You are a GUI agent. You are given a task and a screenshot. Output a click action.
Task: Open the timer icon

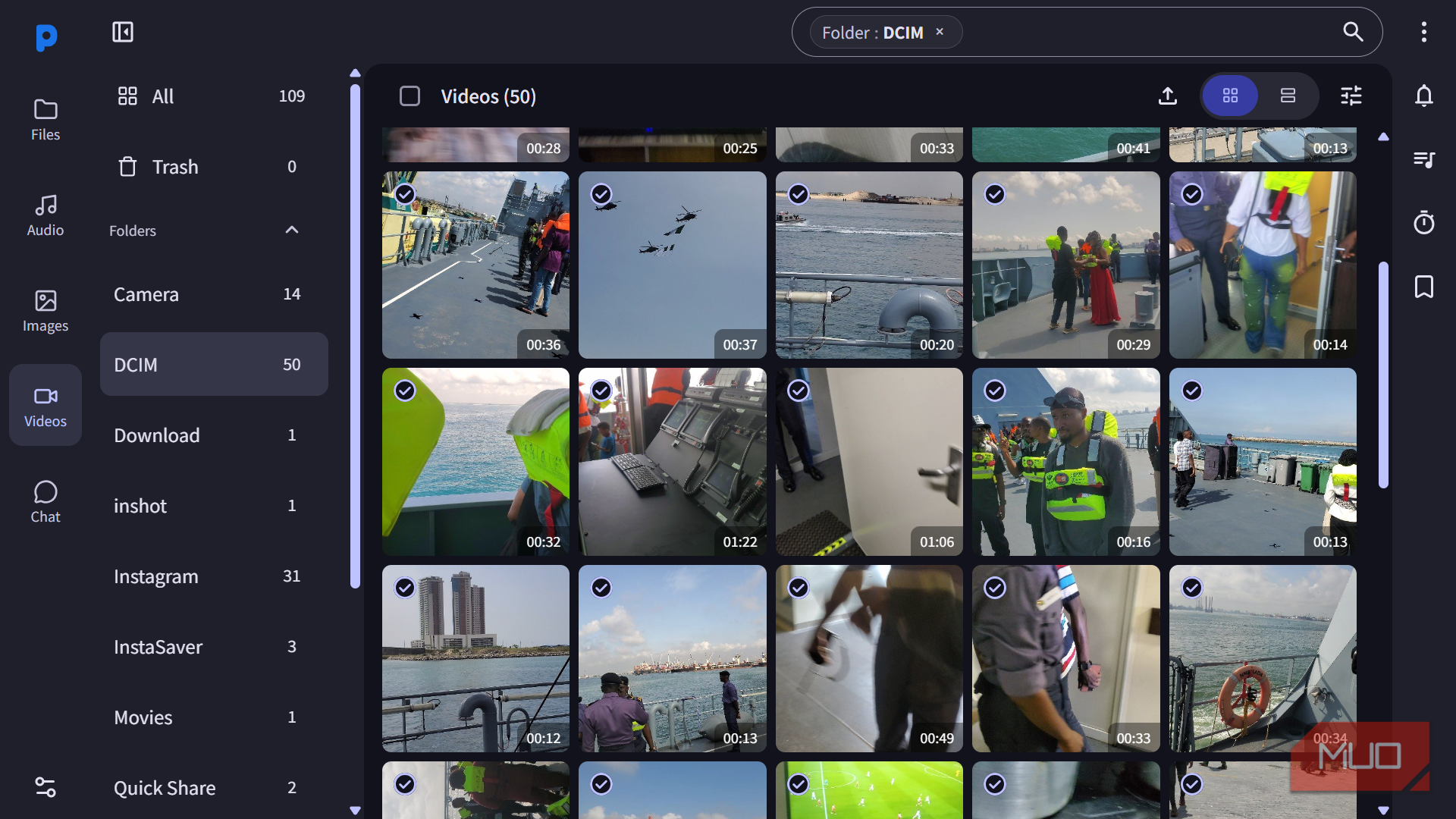pos(1424,223)
